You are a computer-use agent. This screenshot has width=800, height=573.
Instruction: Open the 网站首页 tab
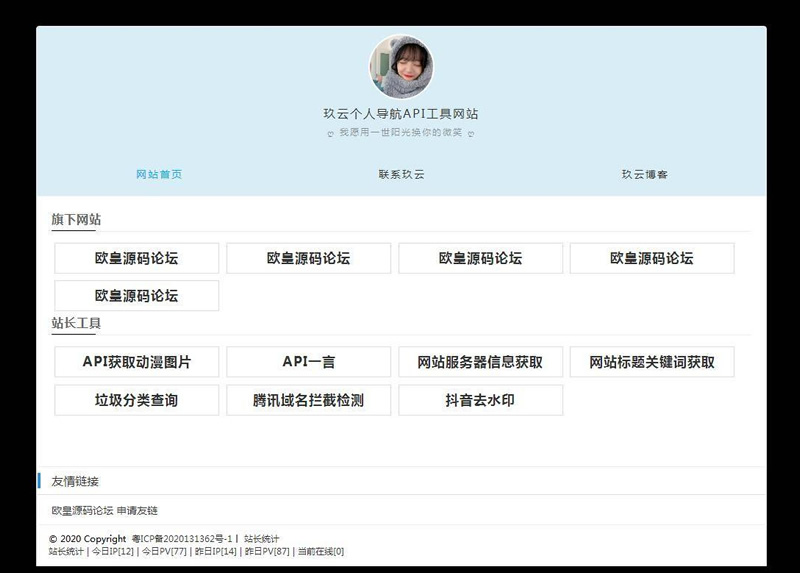159,174
